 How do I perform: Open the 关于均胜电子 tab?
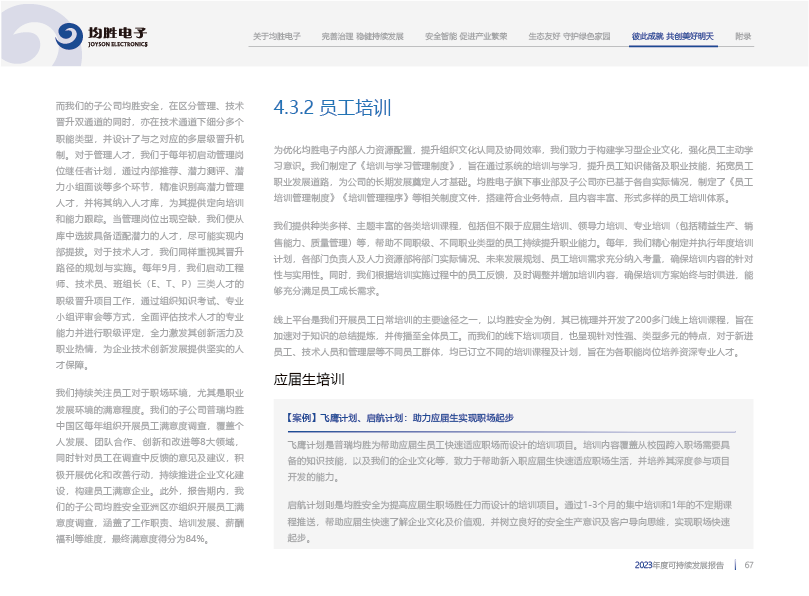click(x=277, y=36)
